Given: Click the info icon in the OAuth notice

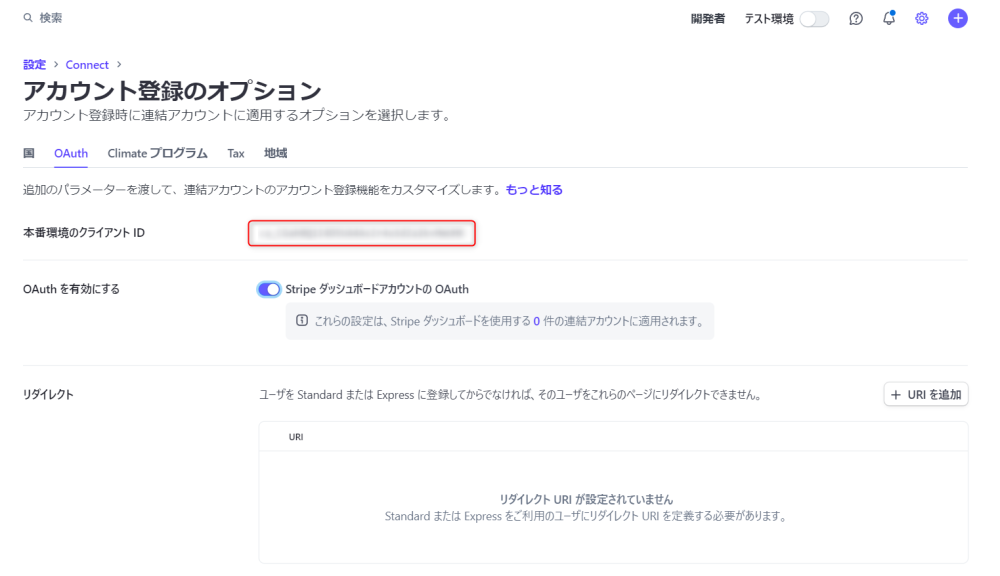Looking at the screenshot, I should (302, 321).
